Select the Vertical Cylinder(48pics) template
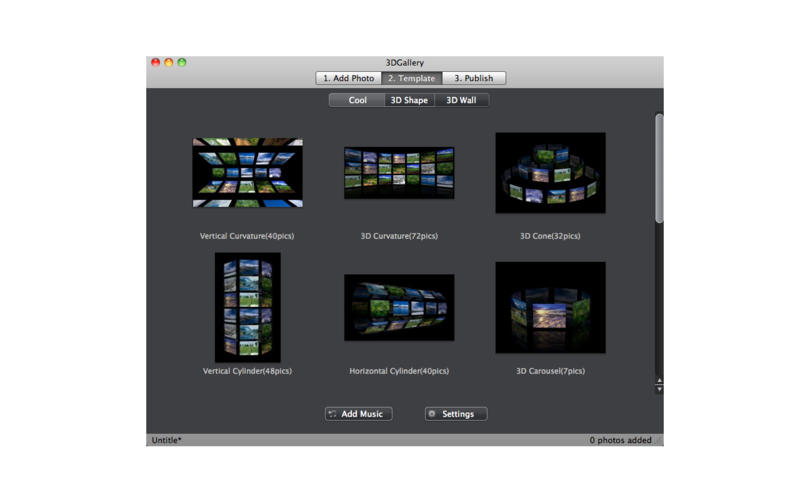Screen dimensions: 800x500 (x=247, y=307)
